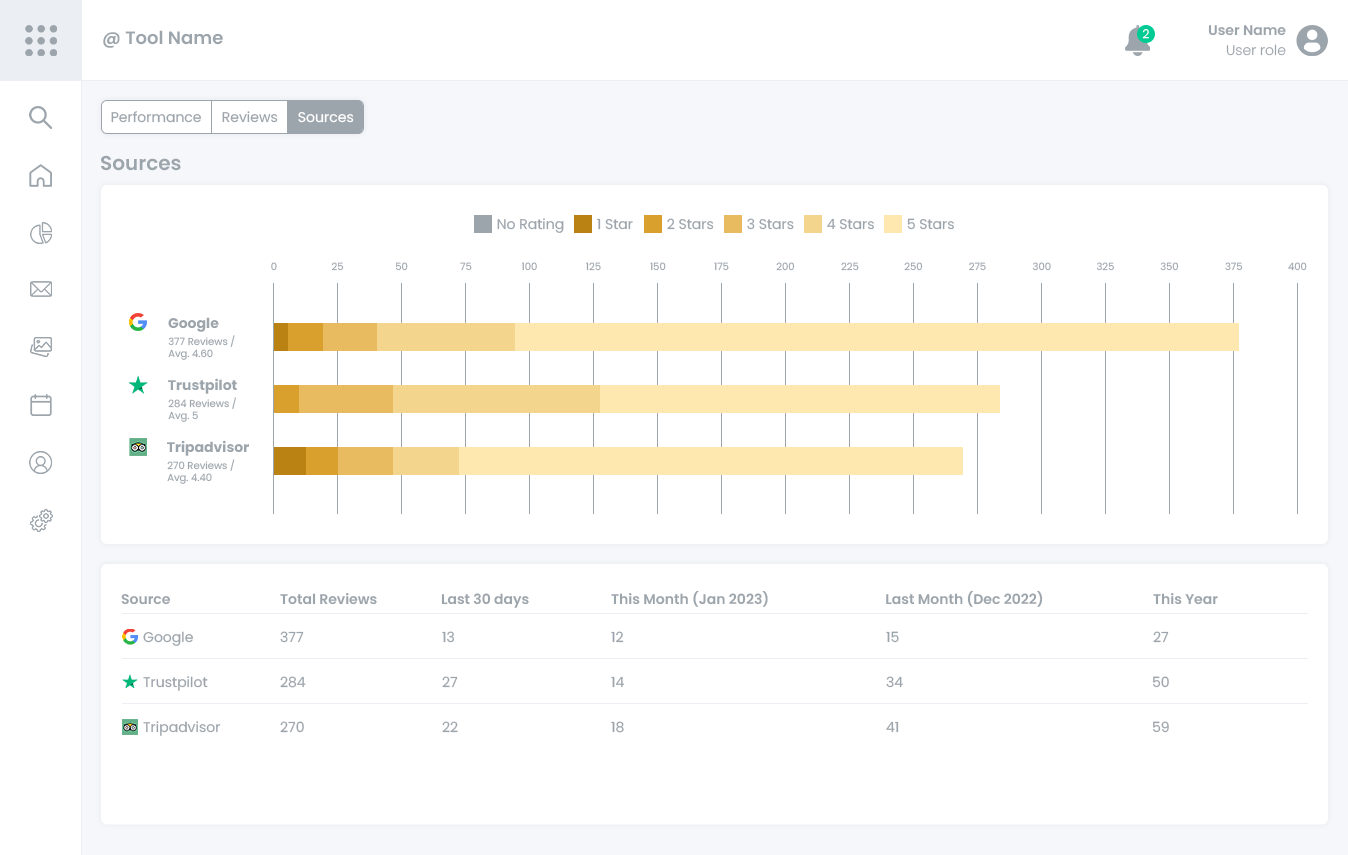1348x855 pixels.
Task: Open the mail envelope icon
Action: pyautogui.click(x=40, y=290)
